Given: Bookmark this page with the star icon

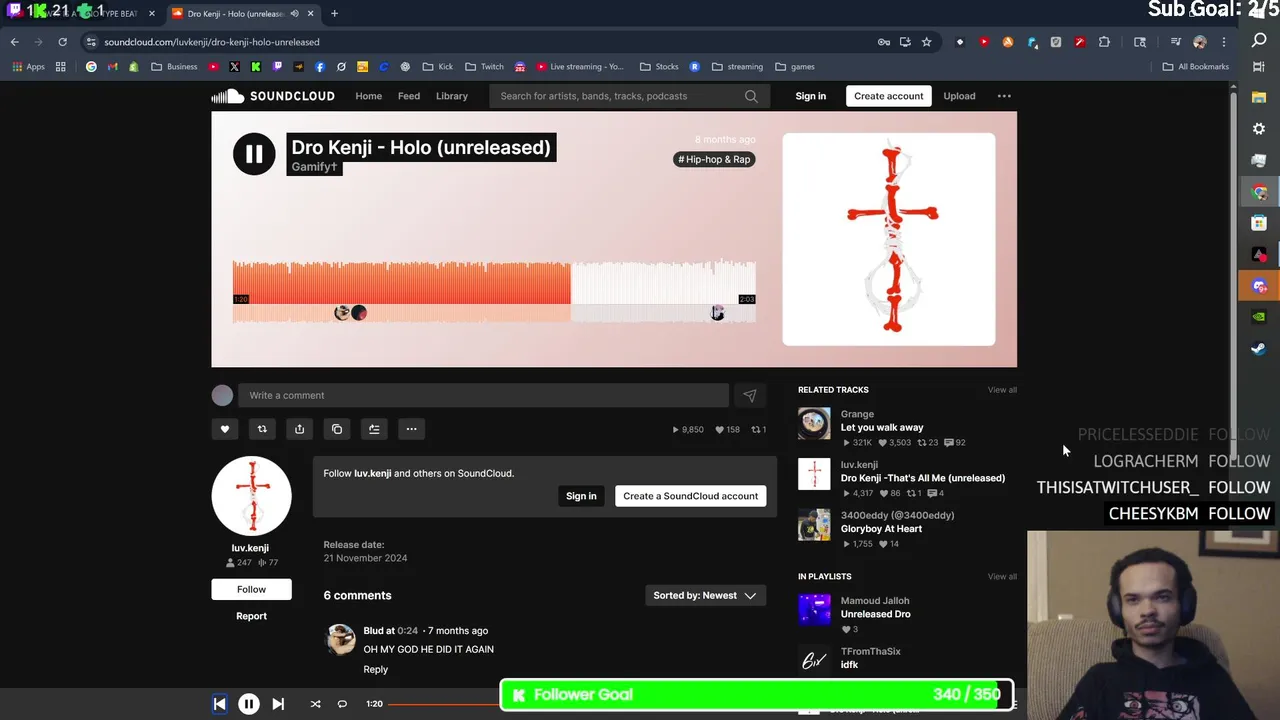Looking at the screenshot, I should coord(927,42).
